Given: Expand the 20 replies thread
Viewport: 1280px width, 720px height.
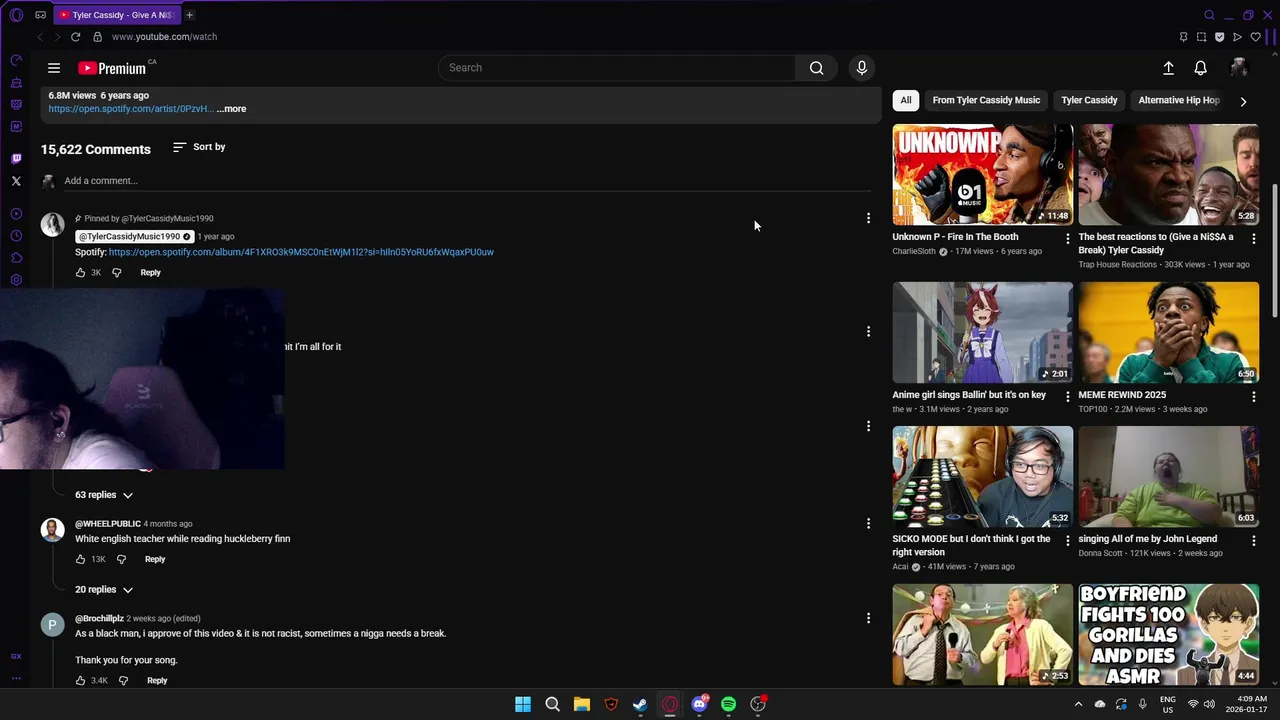Looking at the screenshot, I should (104, 590).
